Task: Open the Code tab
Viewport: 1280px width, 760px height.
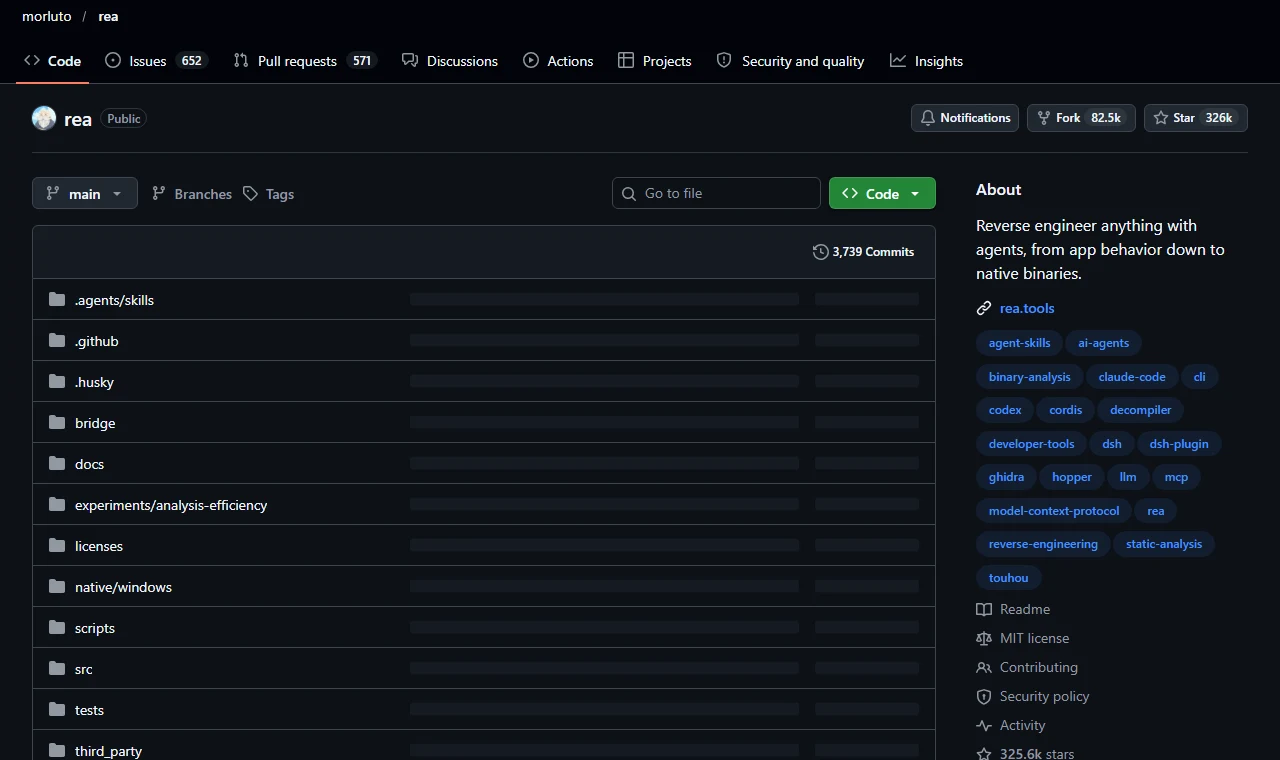Action: click(53, 61)
